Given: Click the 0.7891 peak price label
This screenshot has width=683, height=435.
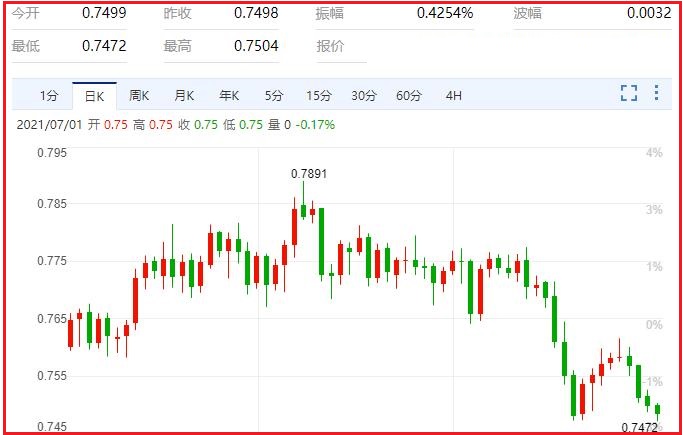Looking at the screenshot, I should coord(309,174).
